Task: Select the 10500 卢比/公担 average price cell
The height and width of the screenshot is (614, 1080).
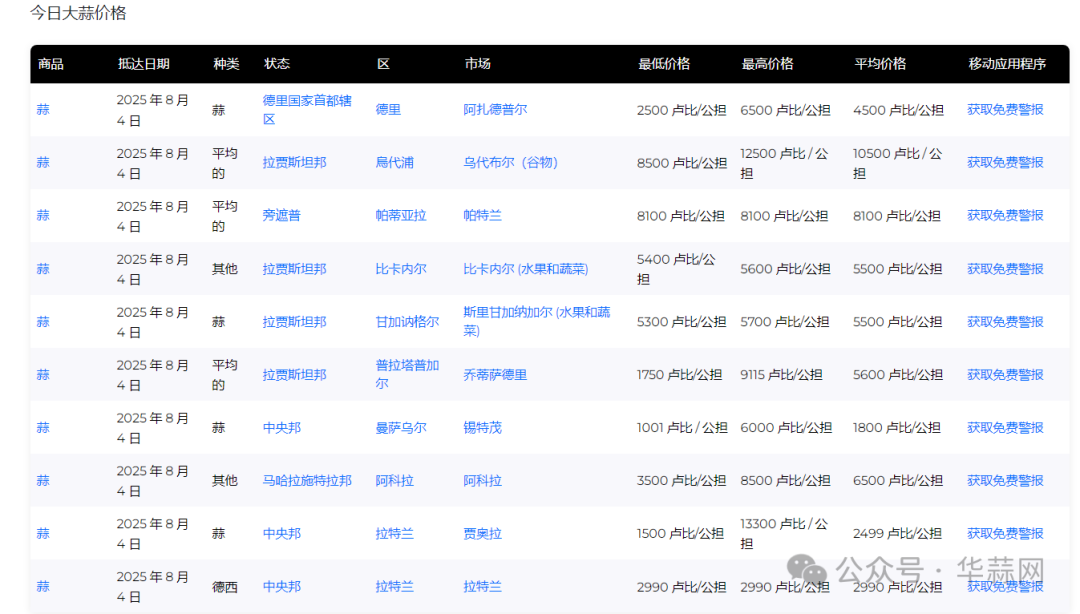Action: 897,163
